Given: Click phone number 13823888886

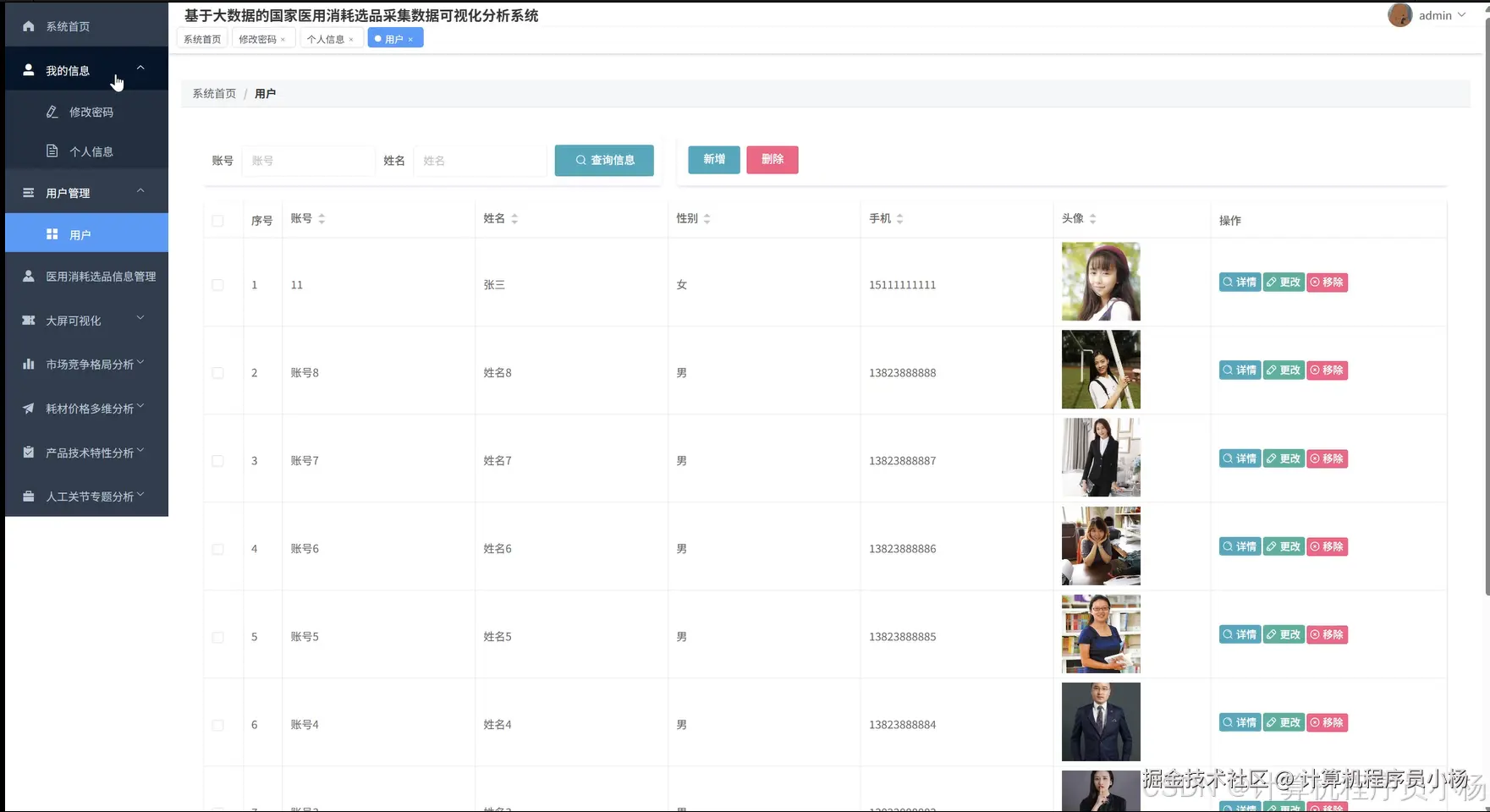Looking at the screenshot, I should pyautogui.click(x=902, y=549).
